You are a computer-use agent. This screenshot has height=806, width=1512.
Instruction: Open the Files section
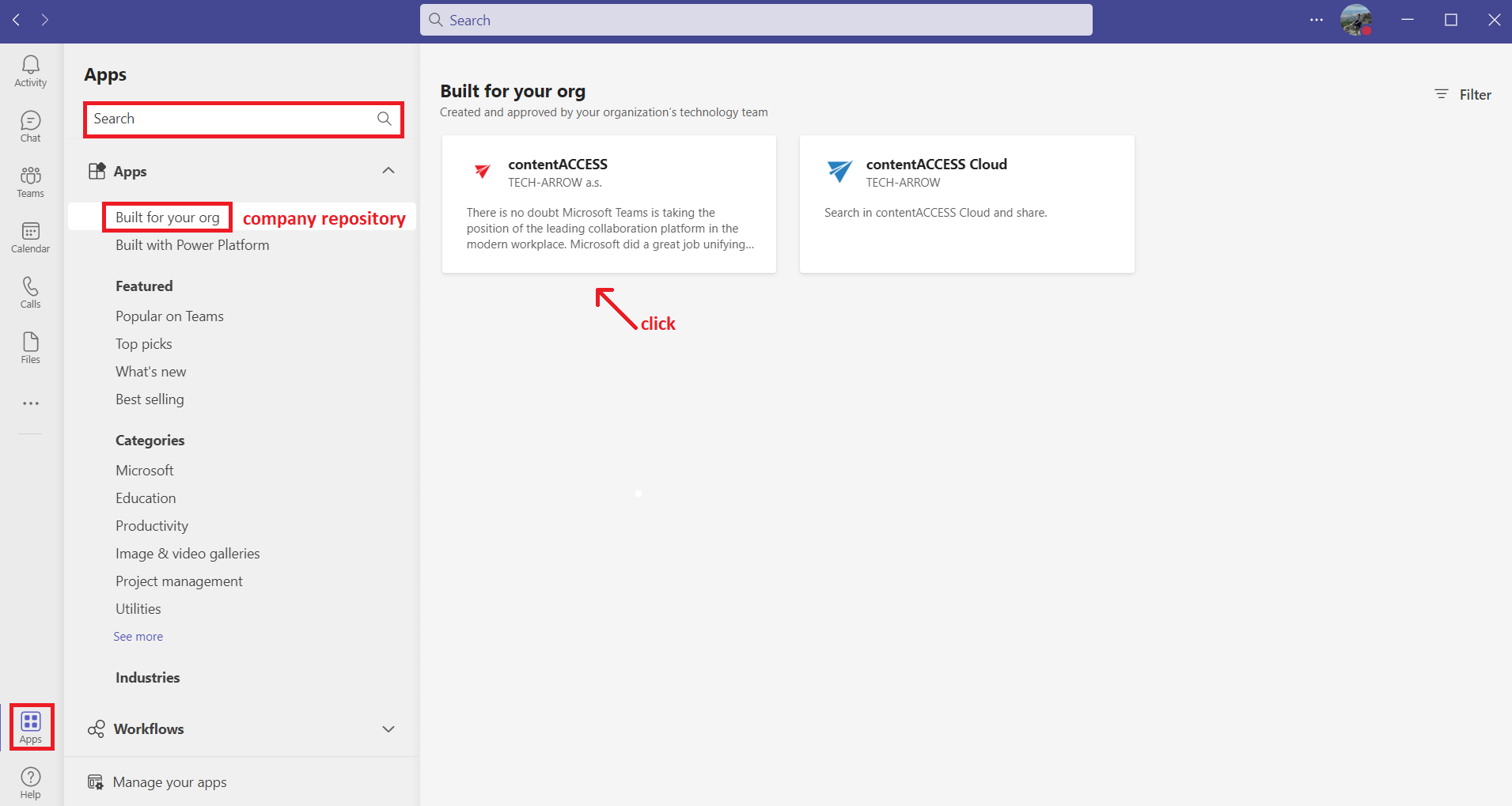click(31, 348)
